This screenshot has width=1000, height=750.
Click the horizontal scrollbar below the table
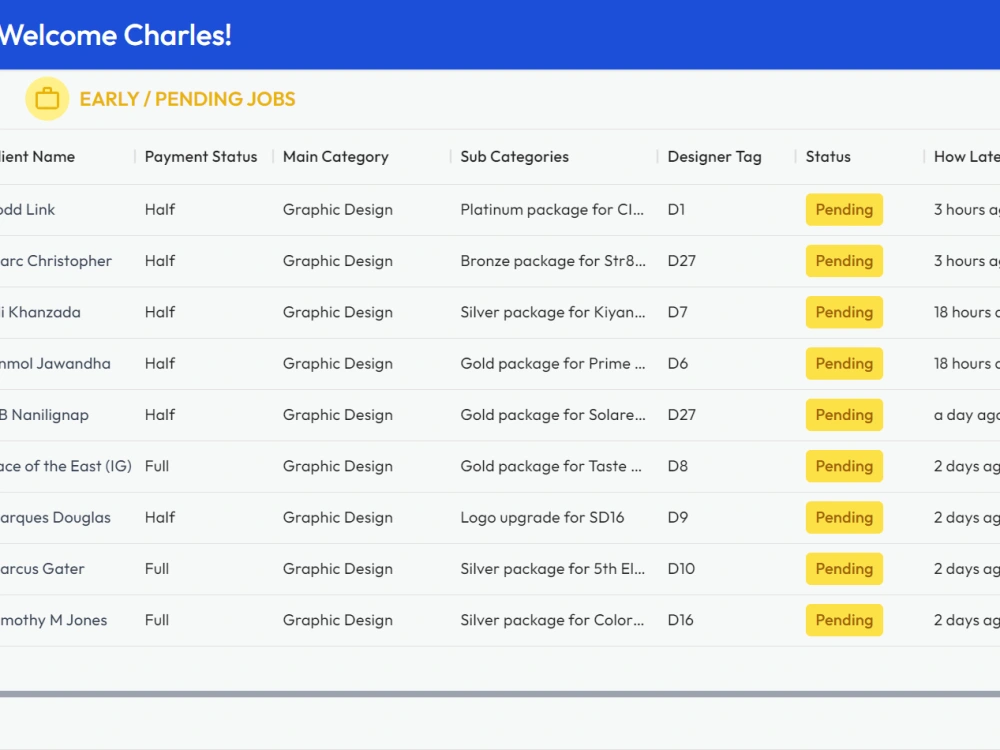pyautogui.click(x=500, y=694)
